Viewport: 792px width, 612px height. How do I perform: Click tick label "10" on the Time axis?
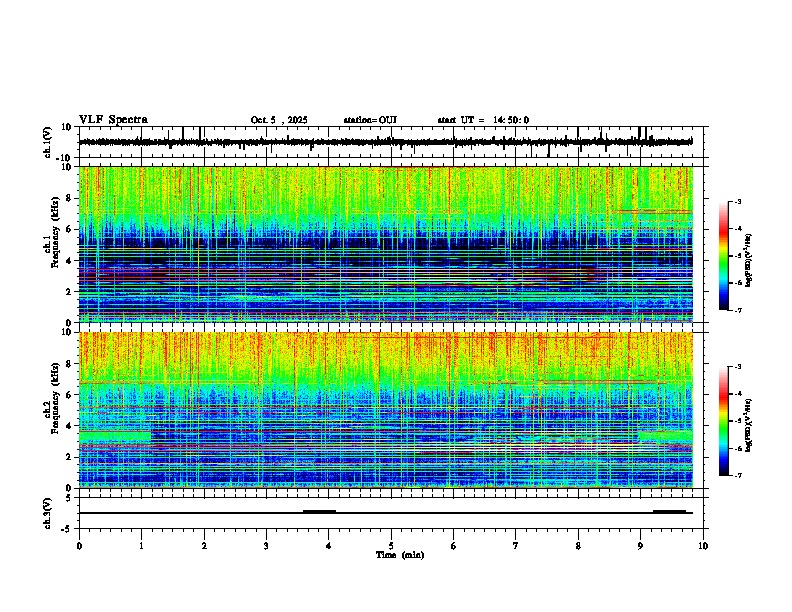[x=703, y=546]
